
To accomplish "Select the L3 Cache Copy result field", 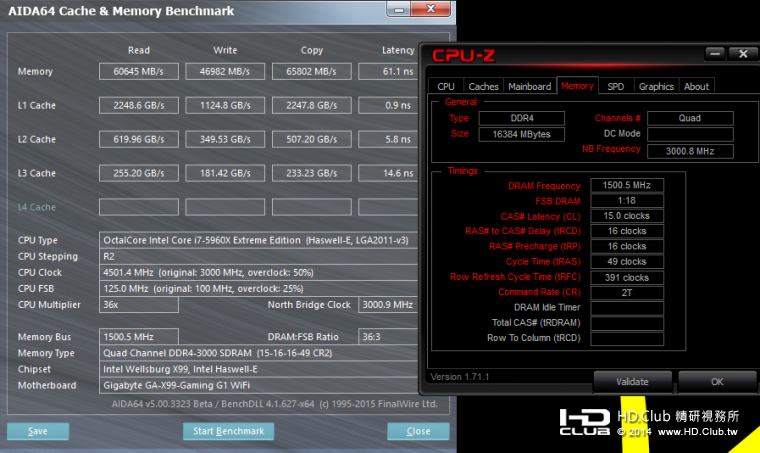I will click(x=312, y=173).
